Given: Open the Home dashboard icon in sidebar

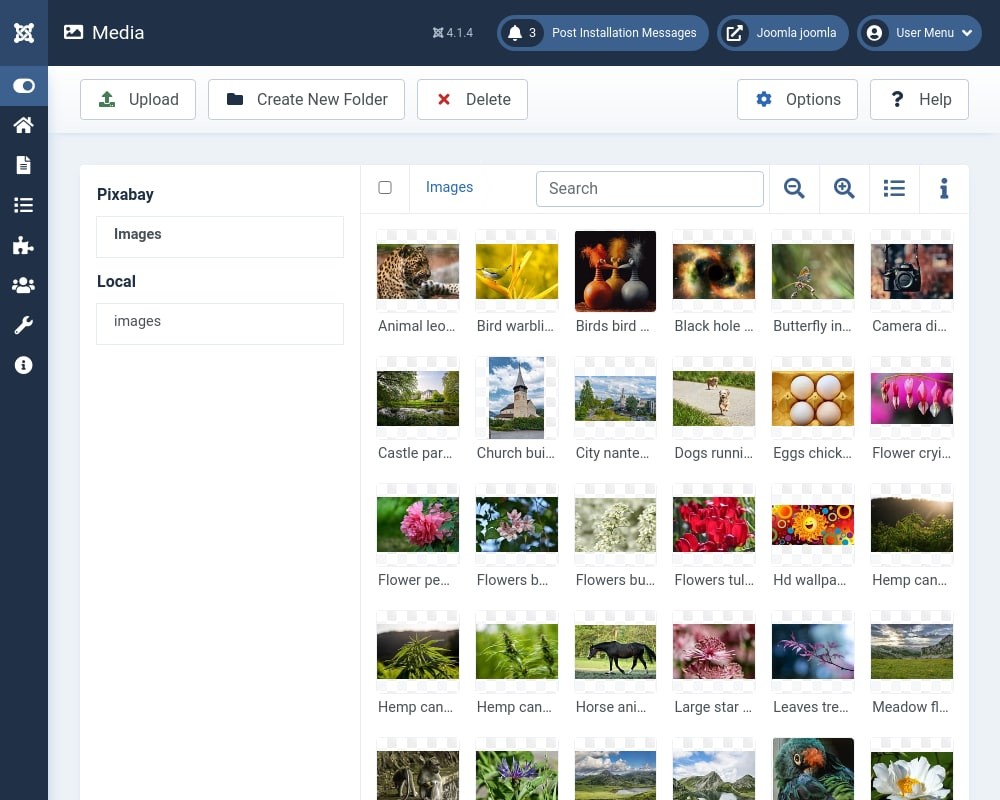Looking at the screenshot, I should point(24,125).
